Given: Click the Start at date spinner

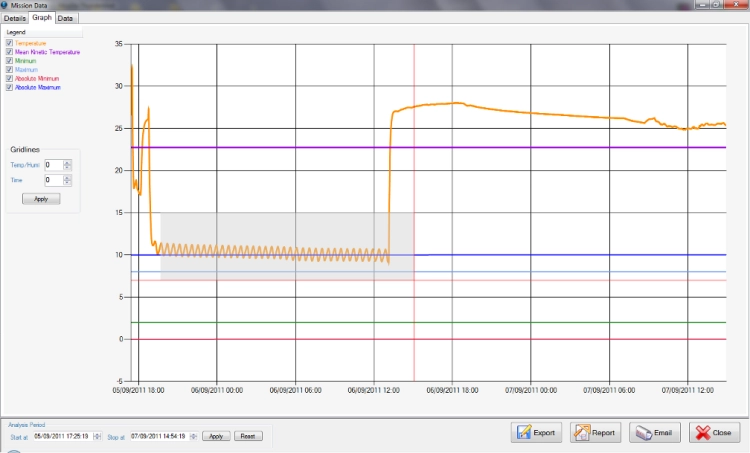Looking at the screenshot, I should [x=96, y=436].
